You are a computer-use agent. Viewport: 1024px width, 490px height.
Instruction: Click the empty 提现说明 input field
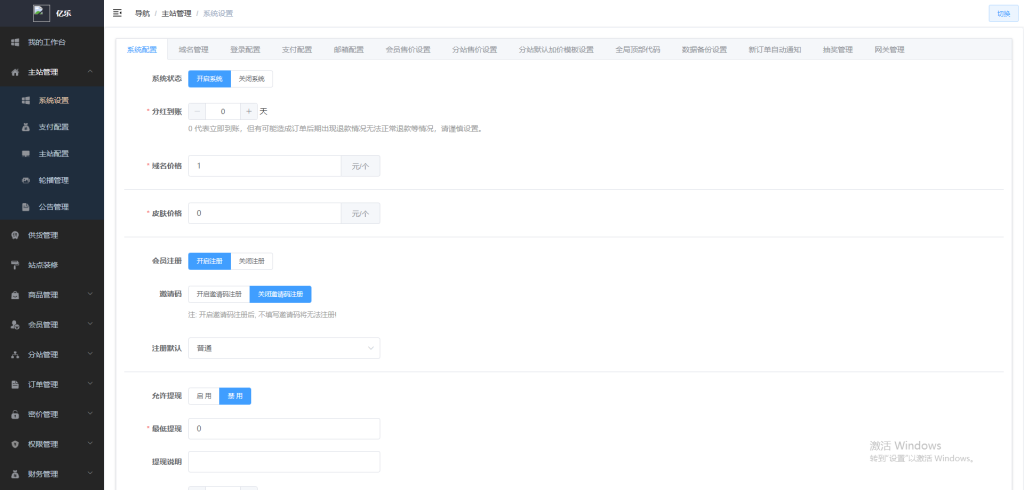click(284, 462)
